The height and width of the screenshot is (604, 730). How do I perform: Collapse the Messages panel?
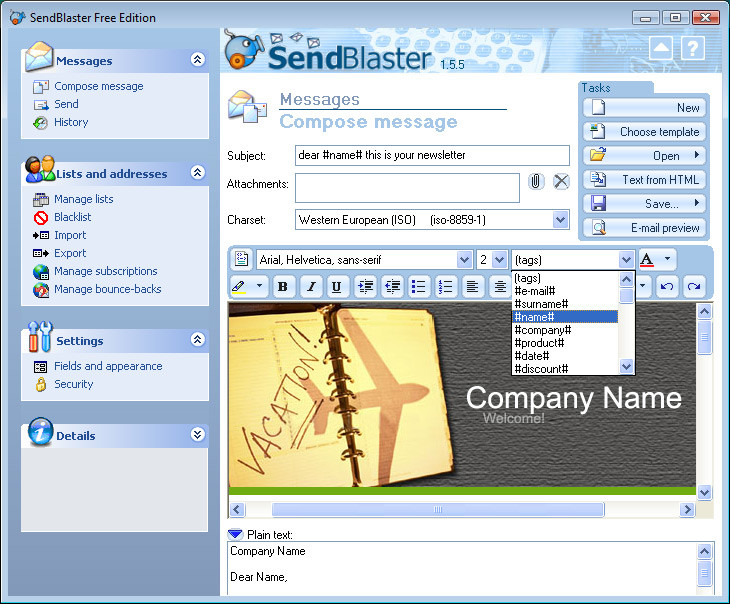[x=197, y=60]
